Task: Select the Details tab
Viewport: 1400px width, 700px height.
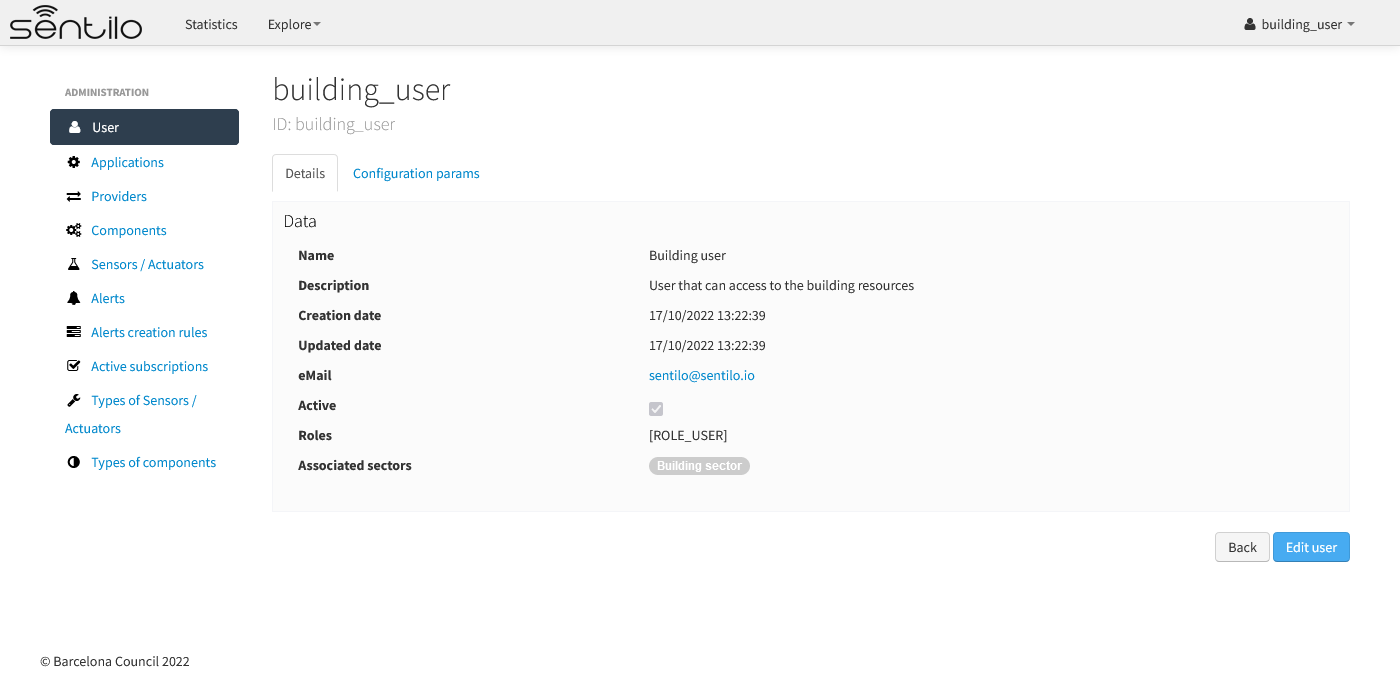Action: pos(305,173)
